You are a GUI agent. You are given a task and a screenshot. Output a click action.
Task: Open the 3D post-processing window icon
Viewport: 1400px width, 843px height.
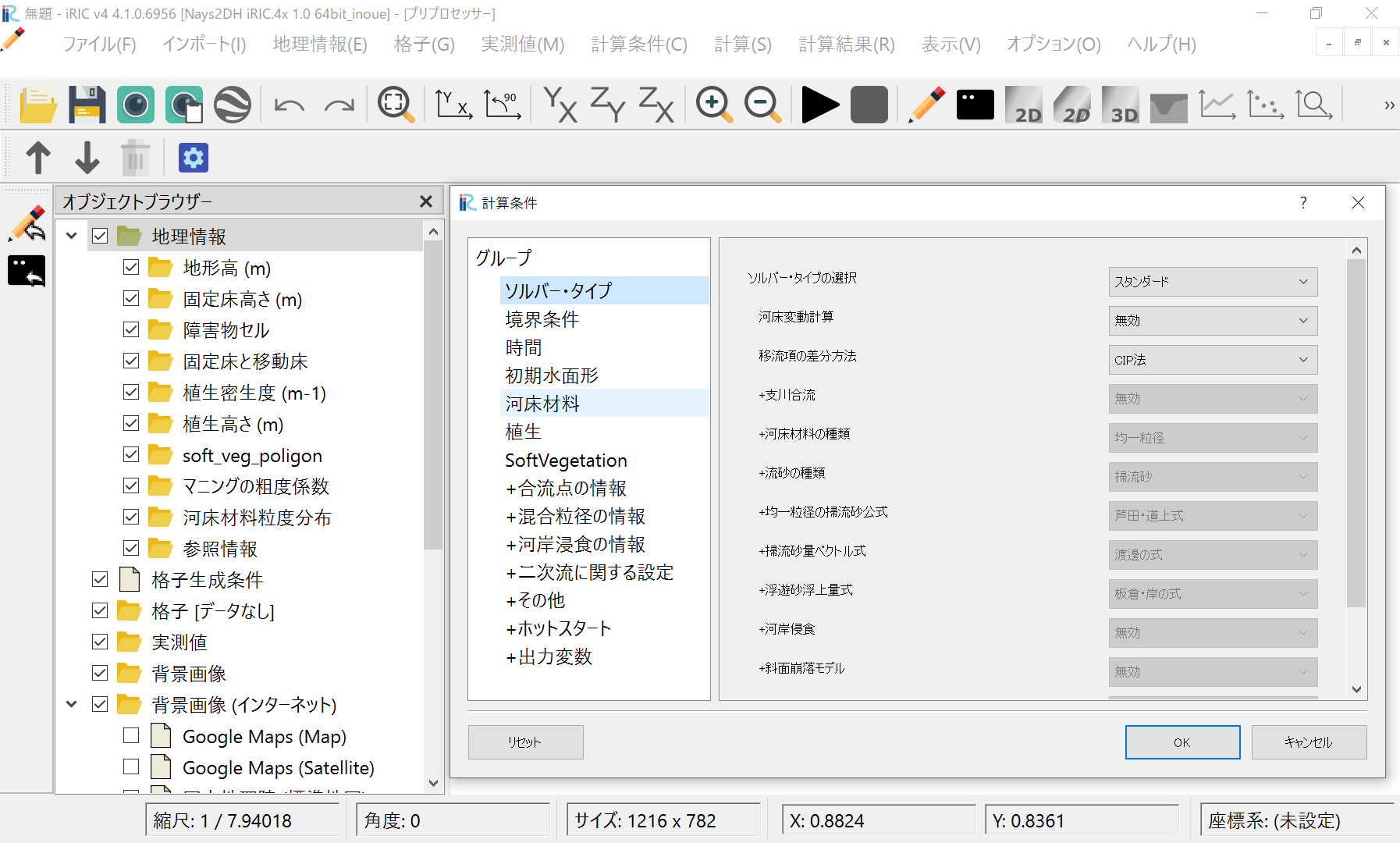pos(1121,105)
